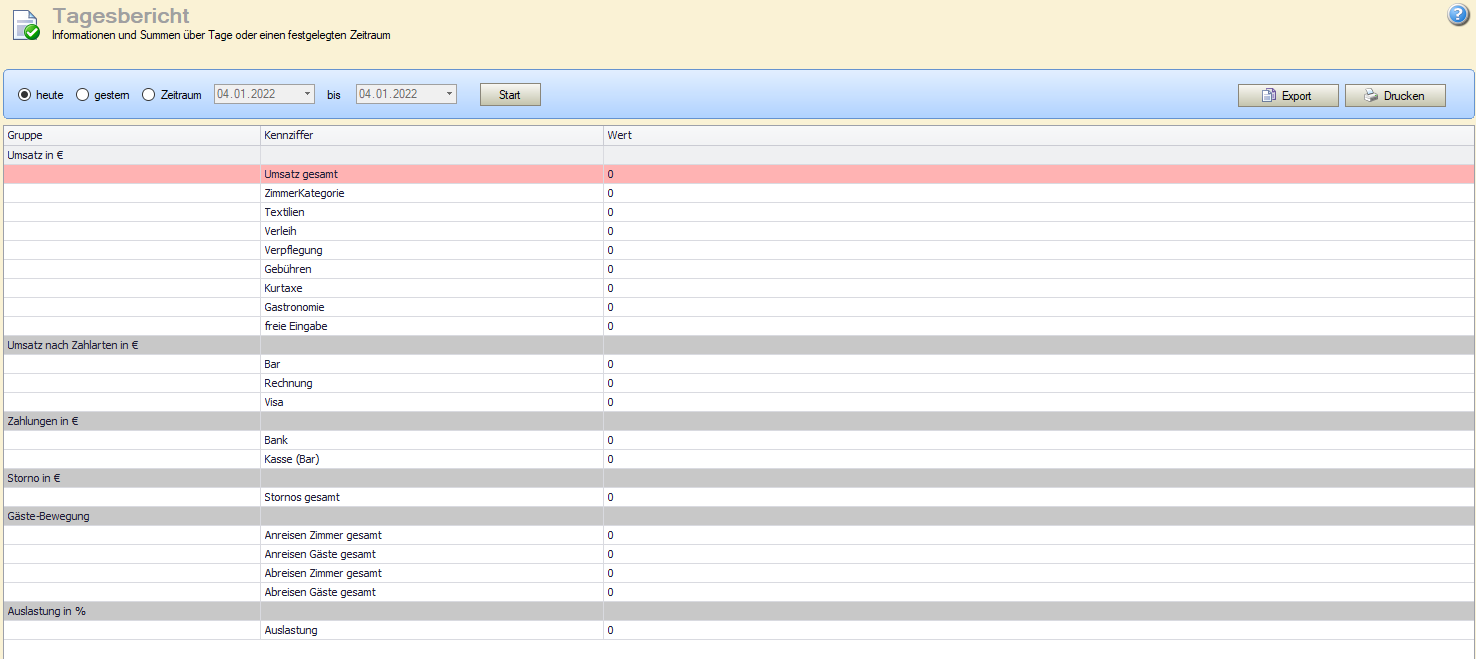Select the 'Umsatz nach Zahlarten in €' group row
The image size is (1476, 659).
[72, 345]
